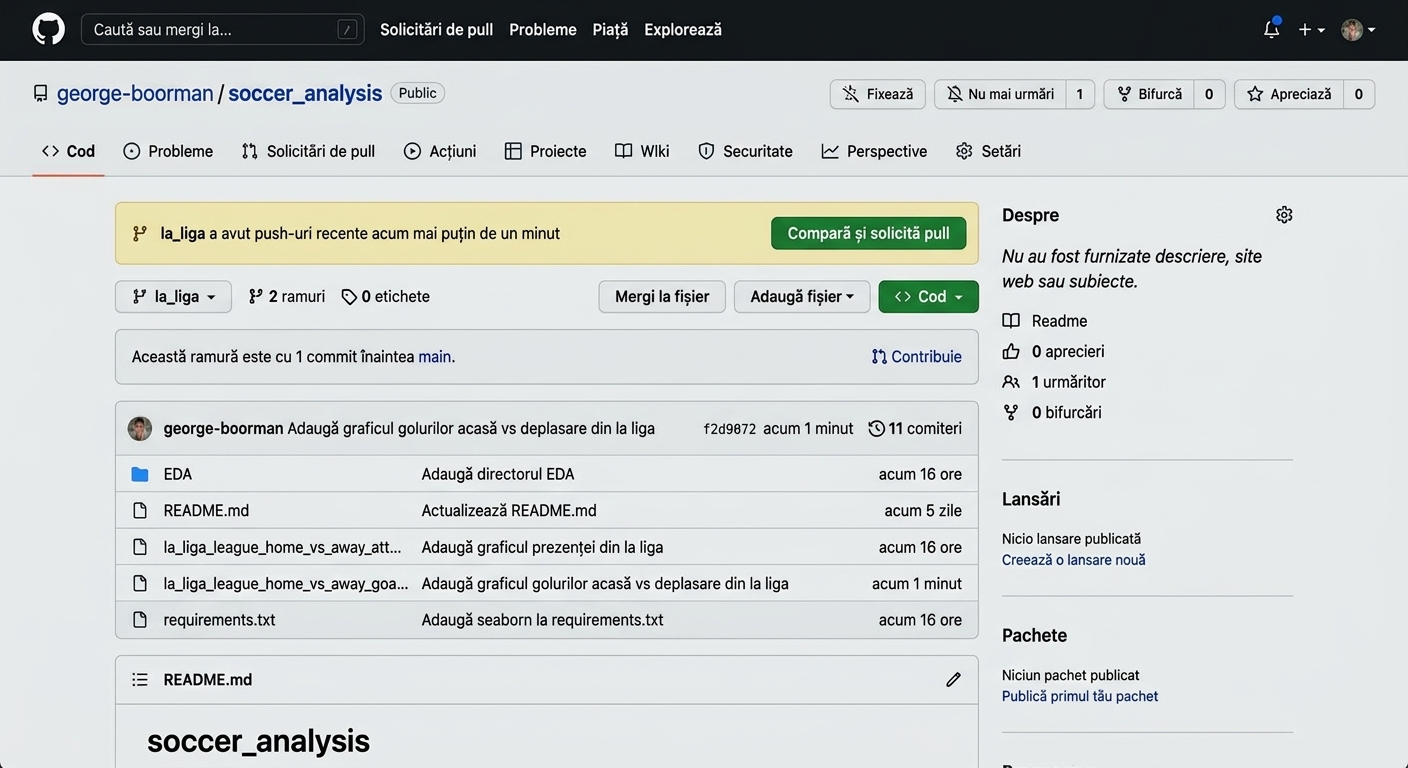
Task: Open the user avatar menu
Action: [x=1358, y=30]
